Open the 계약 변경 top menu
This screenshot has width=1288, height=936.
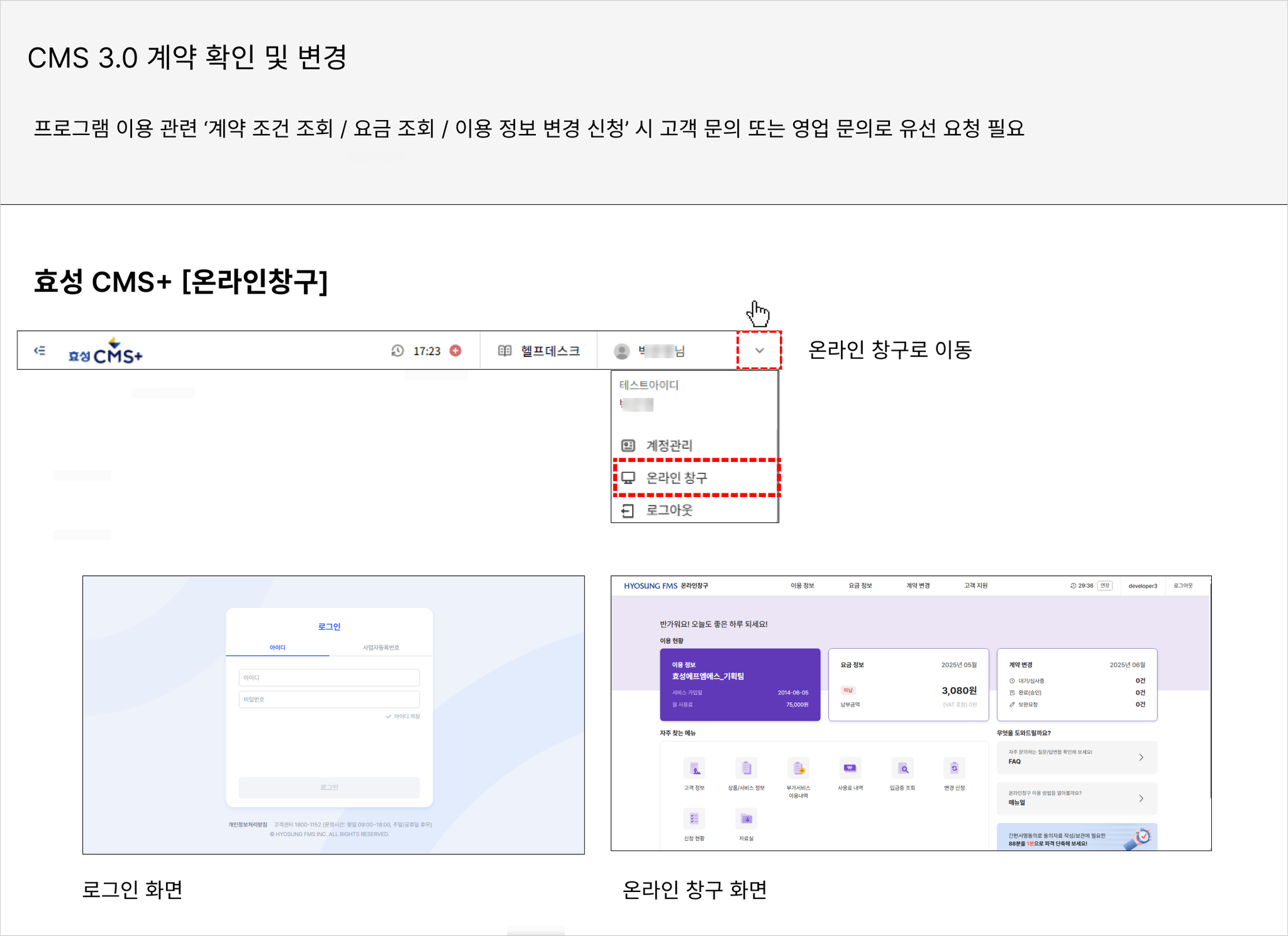(x=918, y=586)
